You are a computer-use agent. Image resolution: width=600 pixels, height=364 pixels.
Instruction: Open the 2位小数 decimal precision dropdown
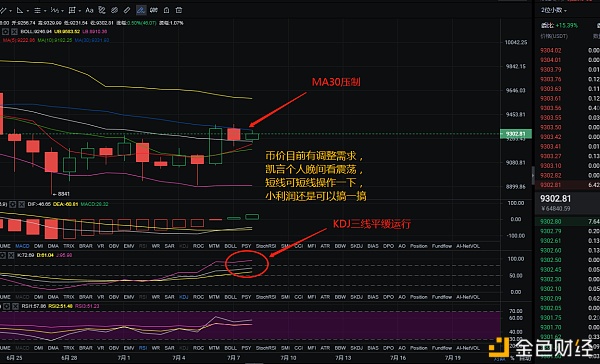(x=553, y=10)
